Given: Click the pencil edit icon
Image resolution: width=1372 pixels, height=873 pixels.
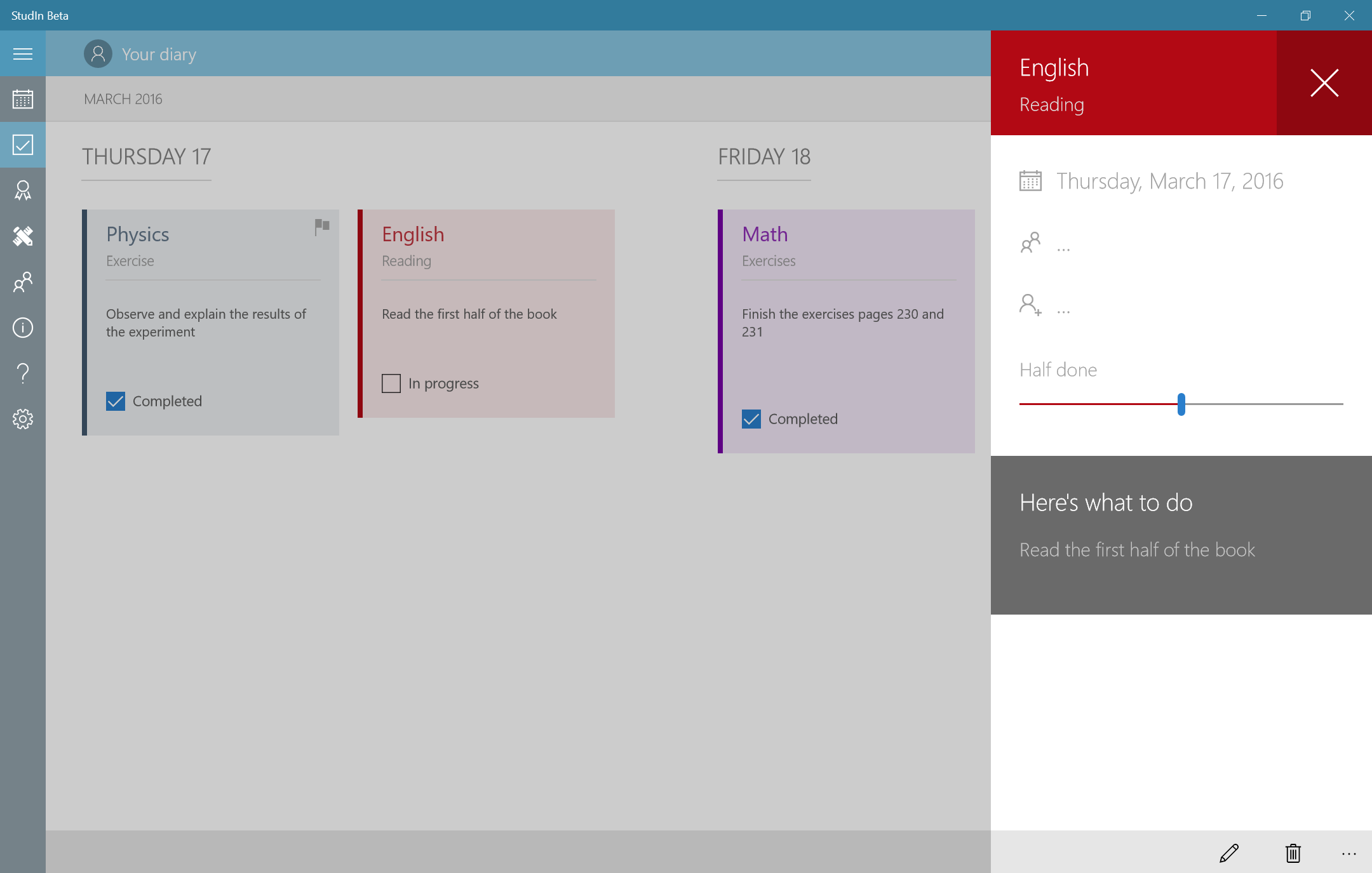Looking at the screenshot, I should click(x=1229, y=853).
